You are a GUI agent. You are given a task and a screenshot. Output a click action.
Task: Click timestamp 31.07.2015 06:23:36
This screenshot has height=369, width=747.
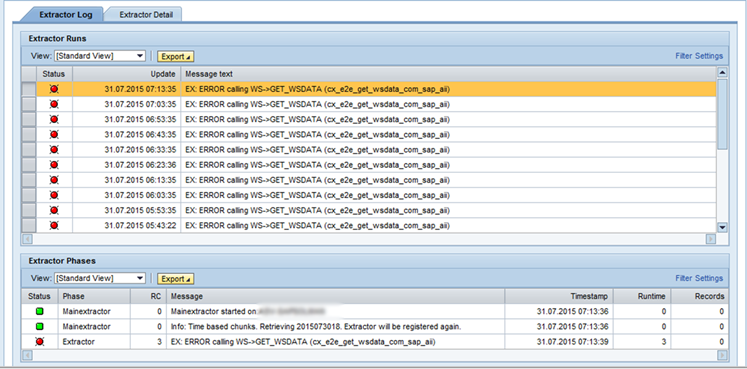pyautogui.click(x=140, y=165)
